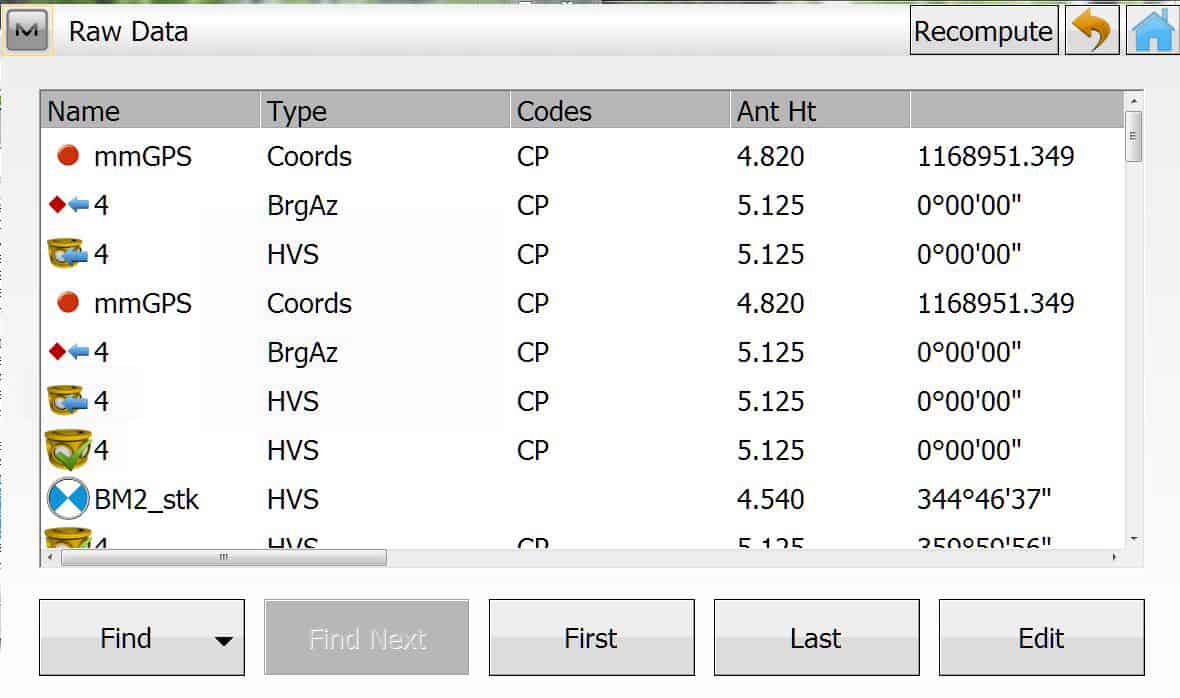
Task: Click the vertical scrollbar down arrow
Action: coord(1133,539)
